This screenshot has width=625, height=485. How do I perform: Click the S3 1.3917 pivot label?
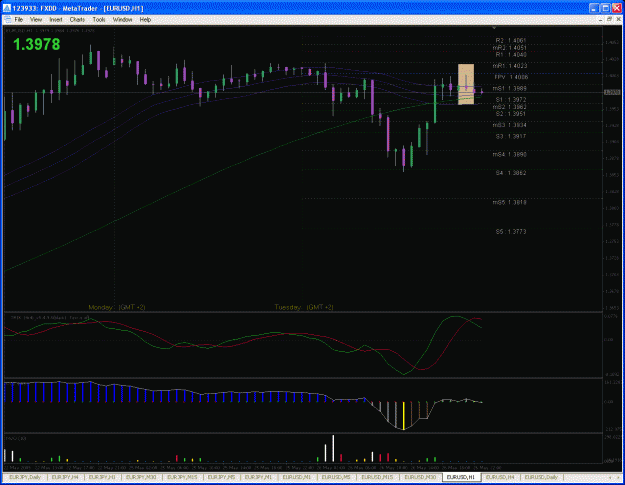pos(511,136)
